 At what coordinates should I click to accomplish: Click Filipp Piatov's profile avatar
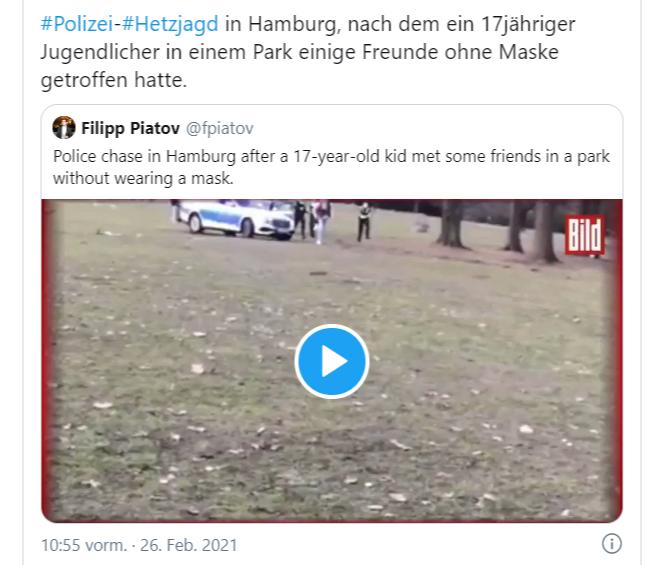(x=64, y=127)
